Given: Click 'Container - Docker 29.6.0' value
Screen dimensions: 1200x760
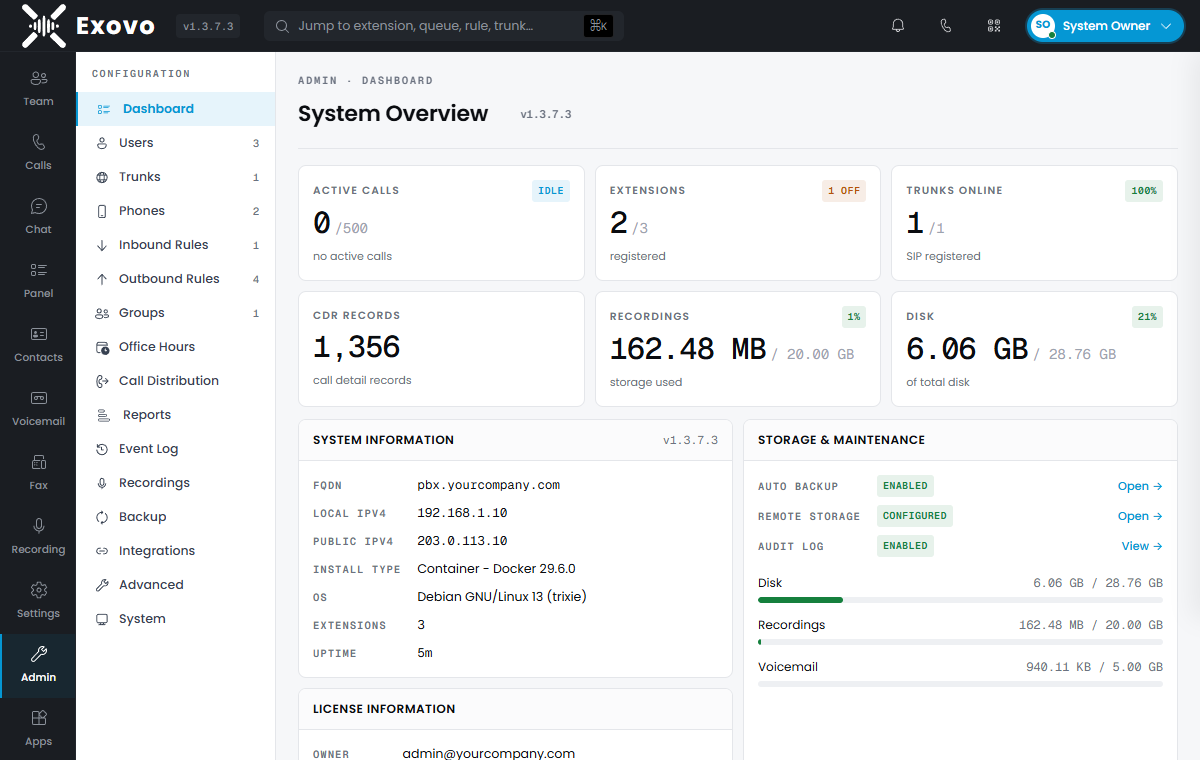Looking at the screenshot, I should pyautogui.click(x=496, y=569).
